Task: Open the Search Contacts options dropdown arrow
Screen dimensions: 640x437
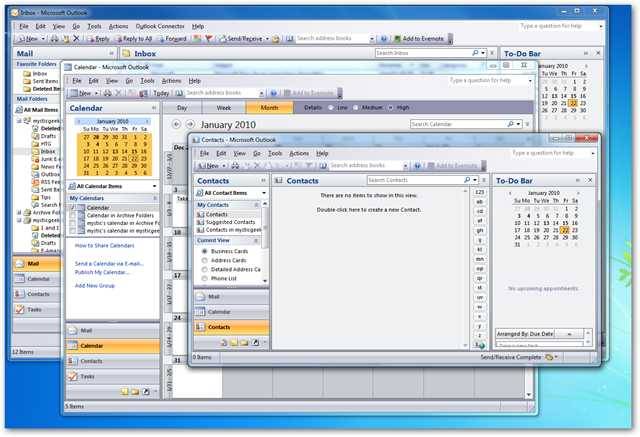Action: (x=475, y=180)
